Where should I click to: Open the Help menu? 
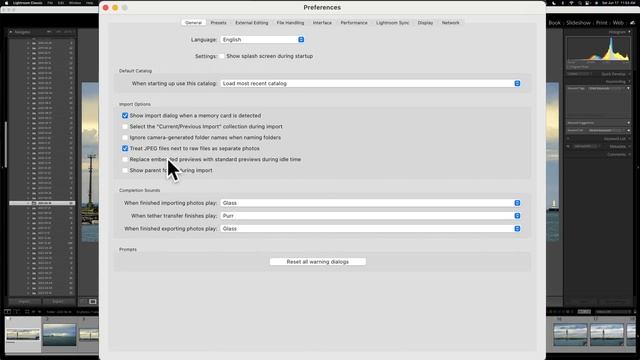89,3
